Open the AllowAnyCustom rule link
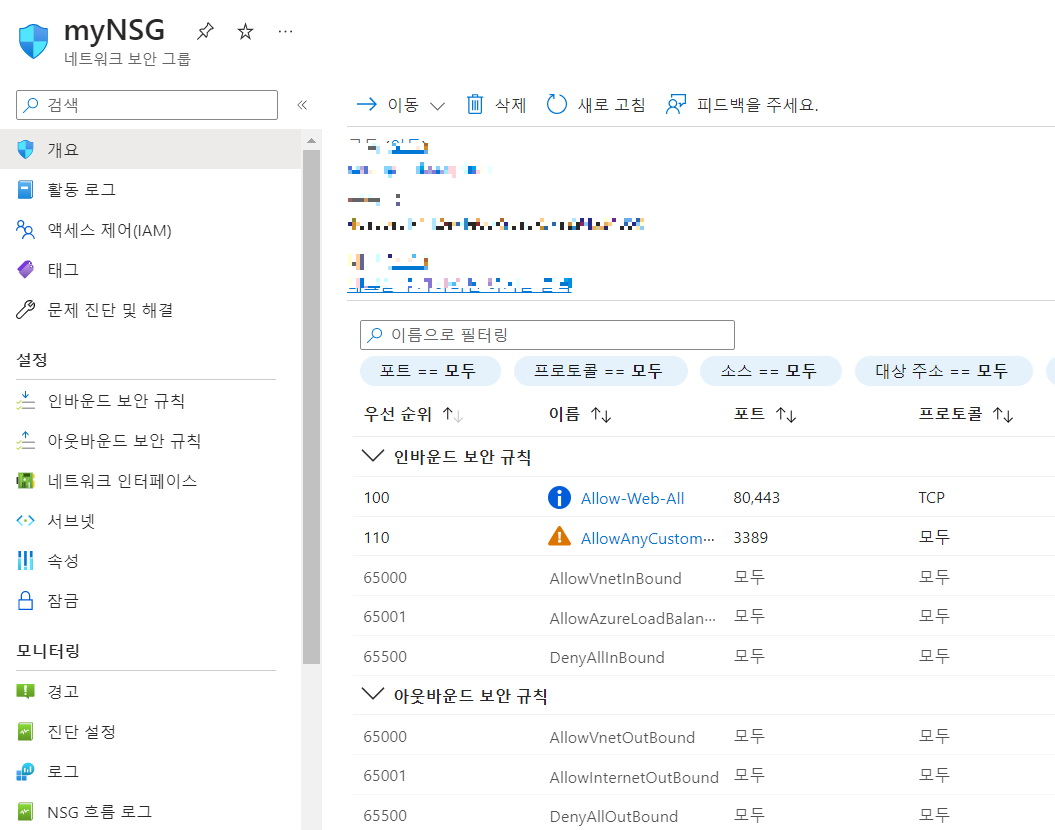The height and width of the screenshot is (830, 1055). pos(647,539)
